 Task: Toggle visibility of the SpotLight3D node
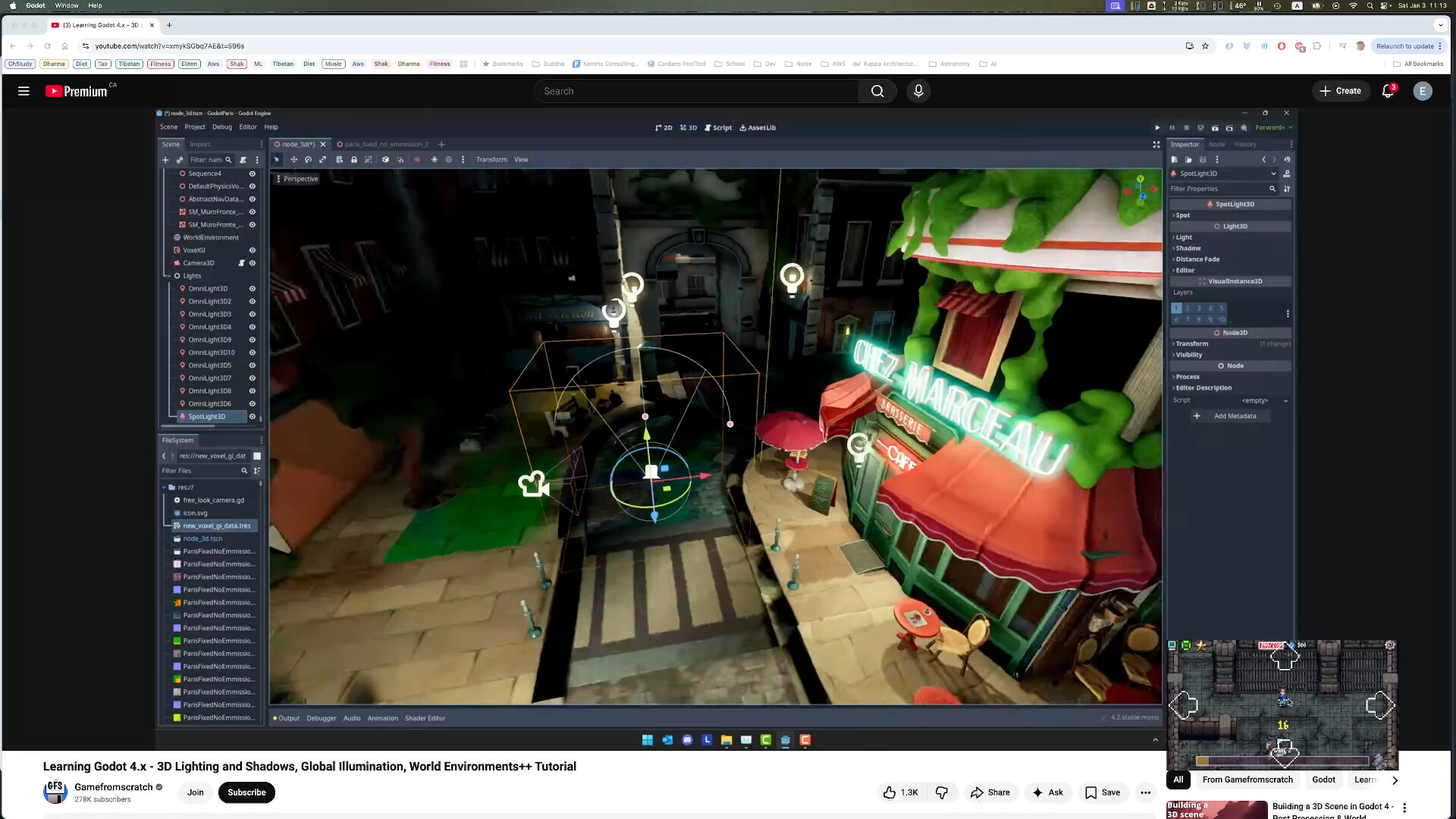click(253, 416)
